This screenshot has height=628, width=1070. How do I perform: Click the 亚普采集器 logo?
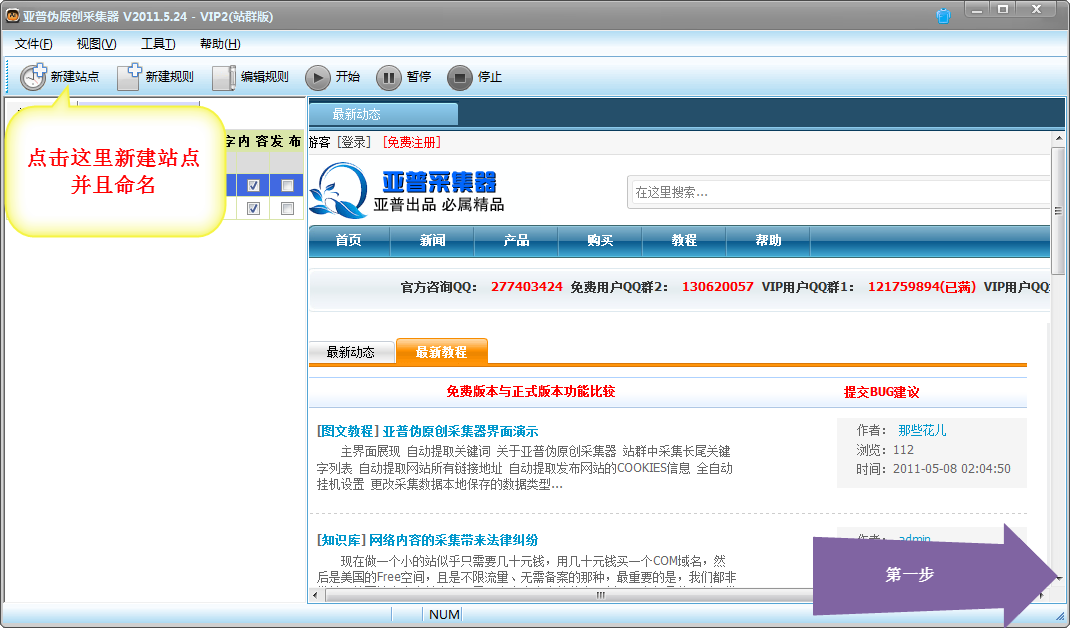pyautogui.click(x=407, y=190)
